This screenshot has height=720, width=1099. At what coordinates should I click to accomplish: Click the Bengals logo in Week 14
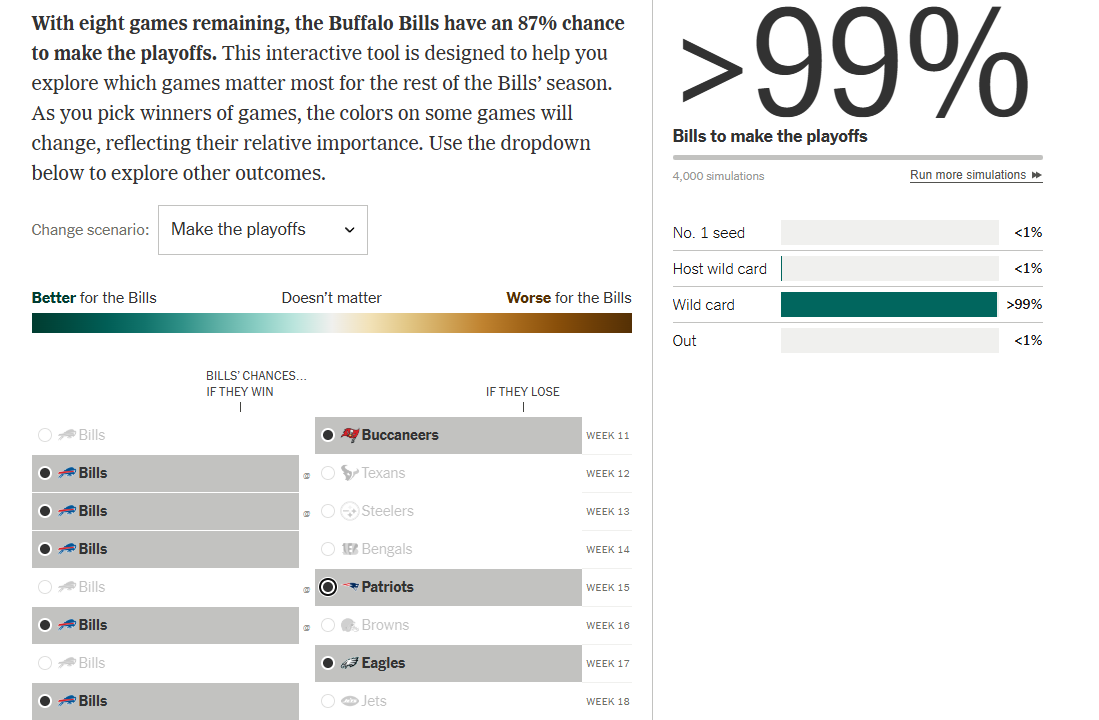tap(350, 549)
